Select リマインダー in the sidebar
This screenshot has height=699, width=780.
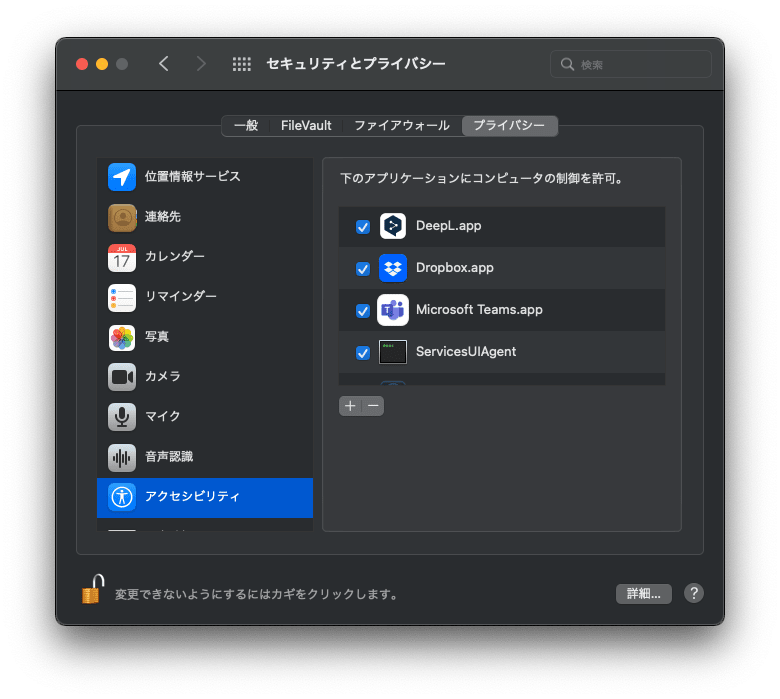tap(205, 298)
